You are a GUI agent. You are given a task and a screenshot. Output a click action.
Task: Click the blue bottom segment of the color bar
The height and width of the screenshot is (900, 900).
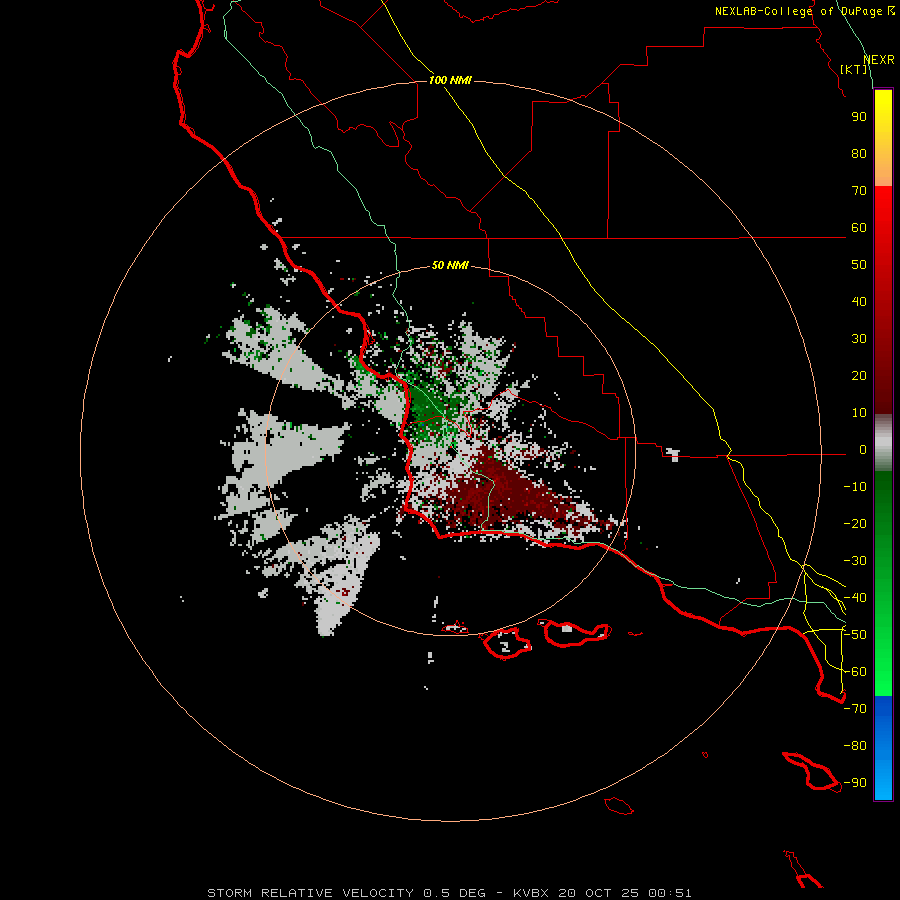pyautogui.click(x=883, y=748)
